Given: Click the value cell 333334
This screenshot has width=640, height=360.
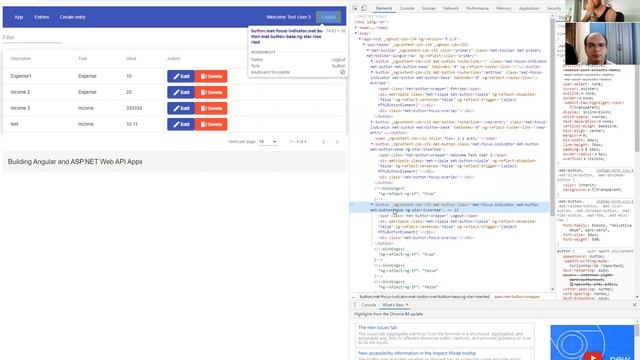Looking at the screenshot, I should (134, 108).
